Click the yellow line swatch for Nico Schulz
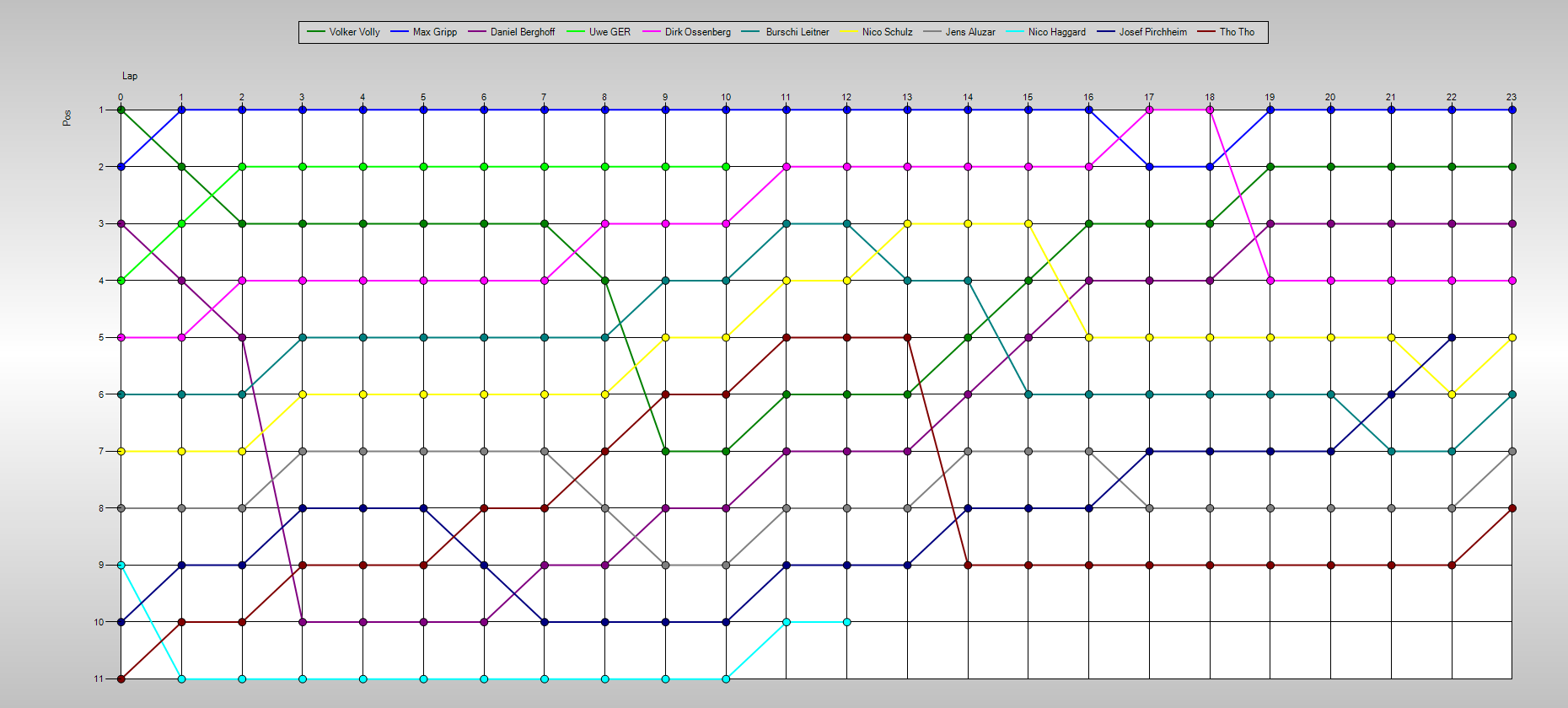Image resolution: width=1568 pixels, height=708 pixels. [x=848, y=32]
